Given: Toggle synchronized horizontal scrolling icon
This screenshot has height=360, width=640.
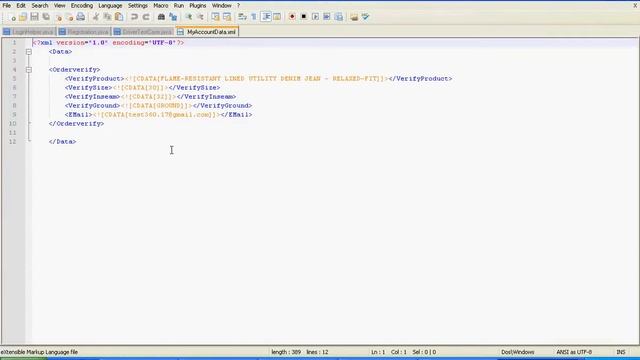Looking at the screenshot, I should (227, 17).
